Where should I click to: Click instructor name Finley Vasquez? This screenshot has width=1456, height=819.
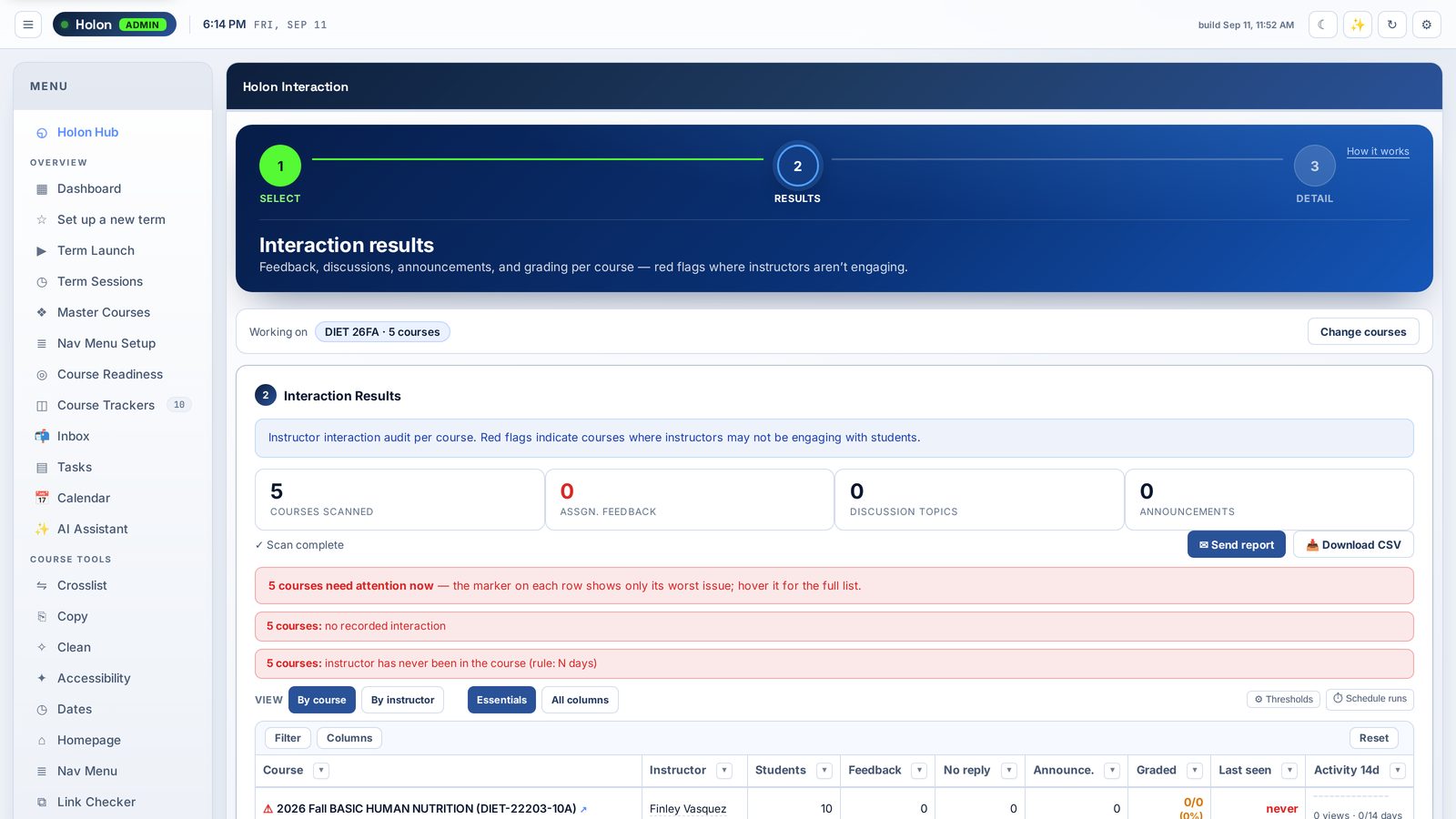(688, 809)
